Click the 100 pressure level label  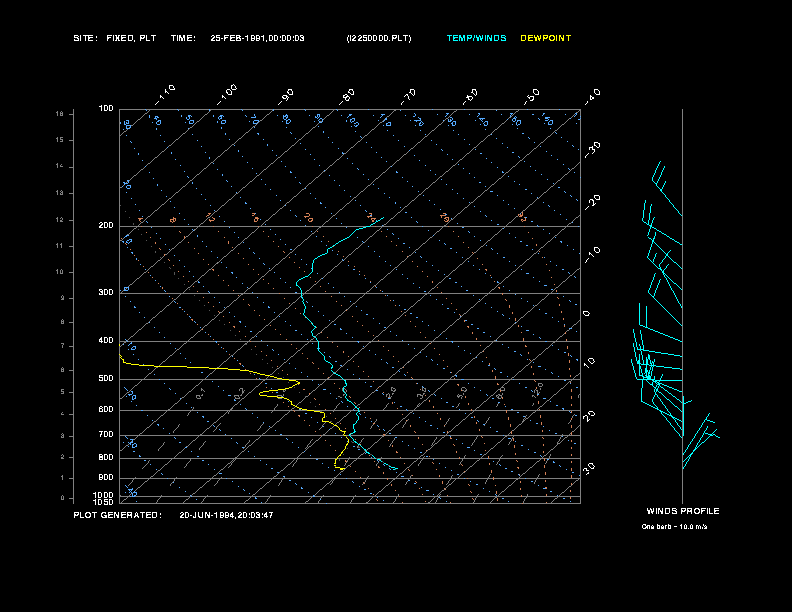tap(106, 109)
